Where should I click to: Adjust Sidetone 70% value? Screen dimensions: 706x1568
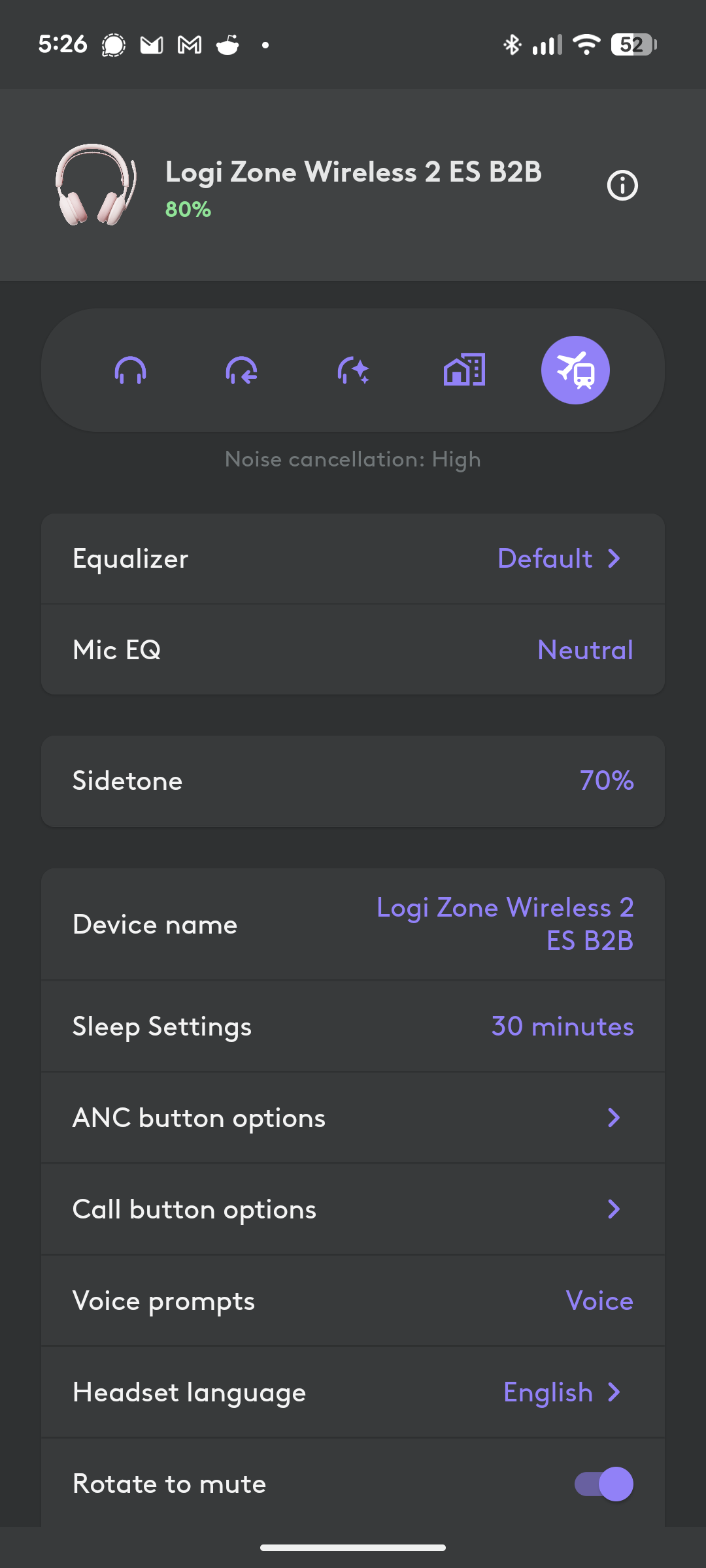[607, 781]
